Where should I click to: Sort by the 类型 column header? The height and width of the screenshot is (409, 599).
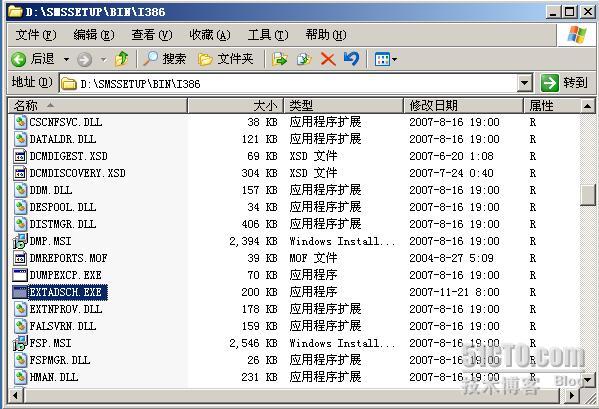click(343, 105)
